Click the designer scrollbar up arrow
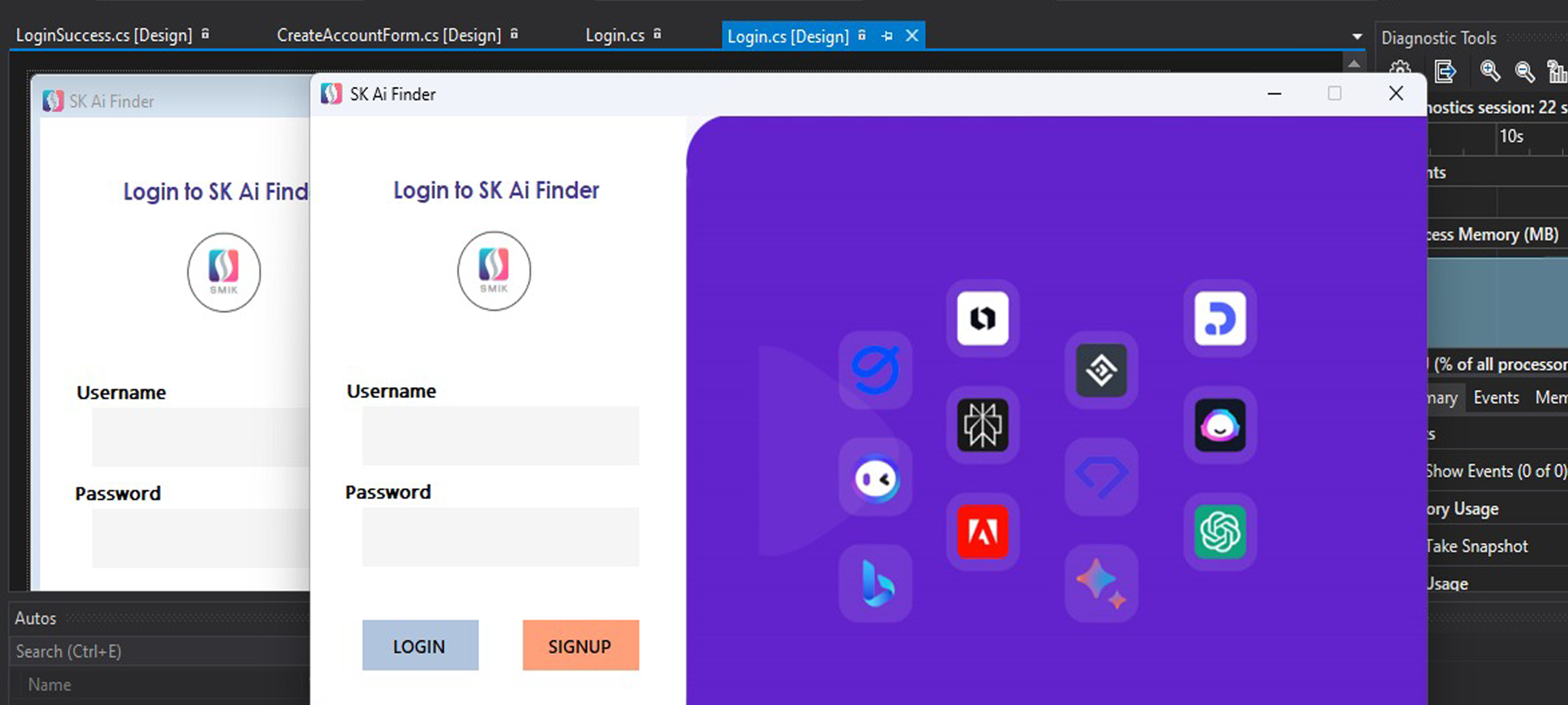Image resolution: width=1568 pixels, height=705 pixels. point(1353,63)
